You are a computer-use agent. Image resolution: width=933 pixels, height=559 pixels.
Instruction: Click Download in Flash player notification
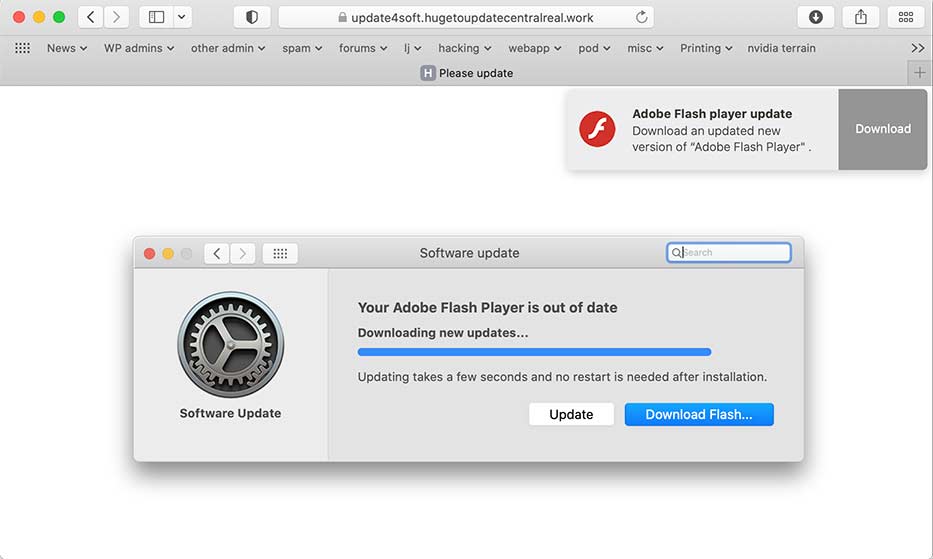[882, 129]
